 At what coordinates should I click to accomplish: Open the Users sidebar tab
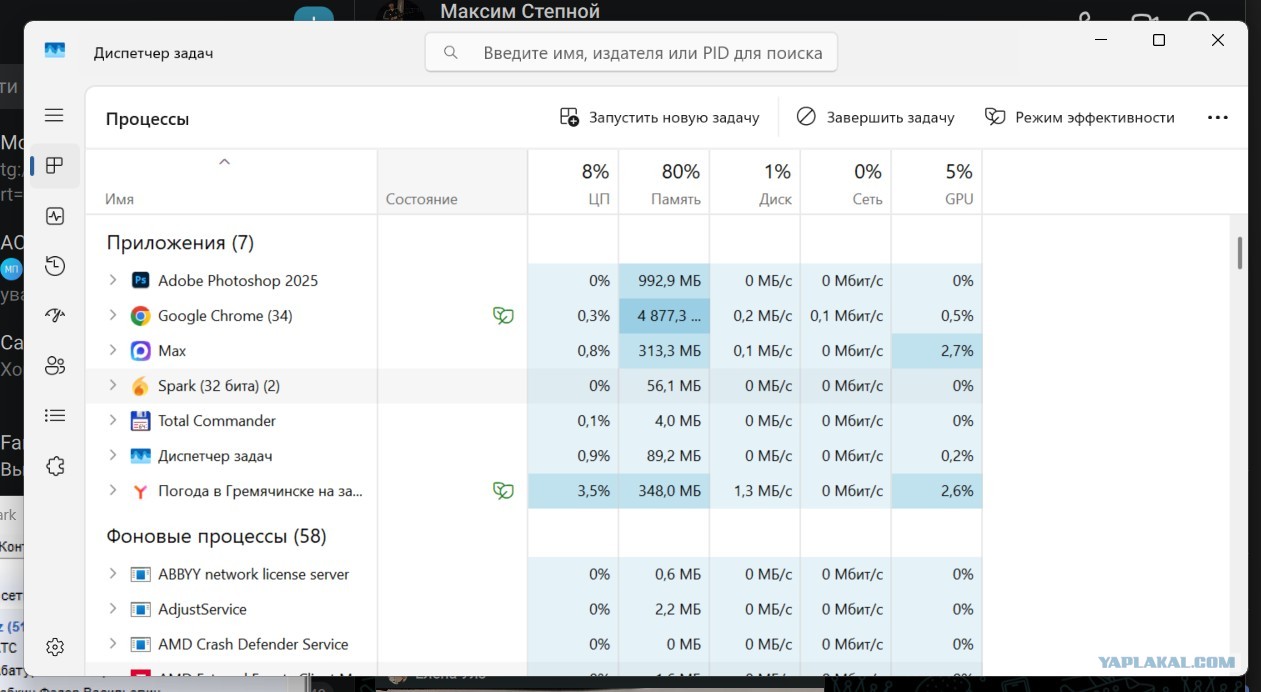[x=54, y=366]
